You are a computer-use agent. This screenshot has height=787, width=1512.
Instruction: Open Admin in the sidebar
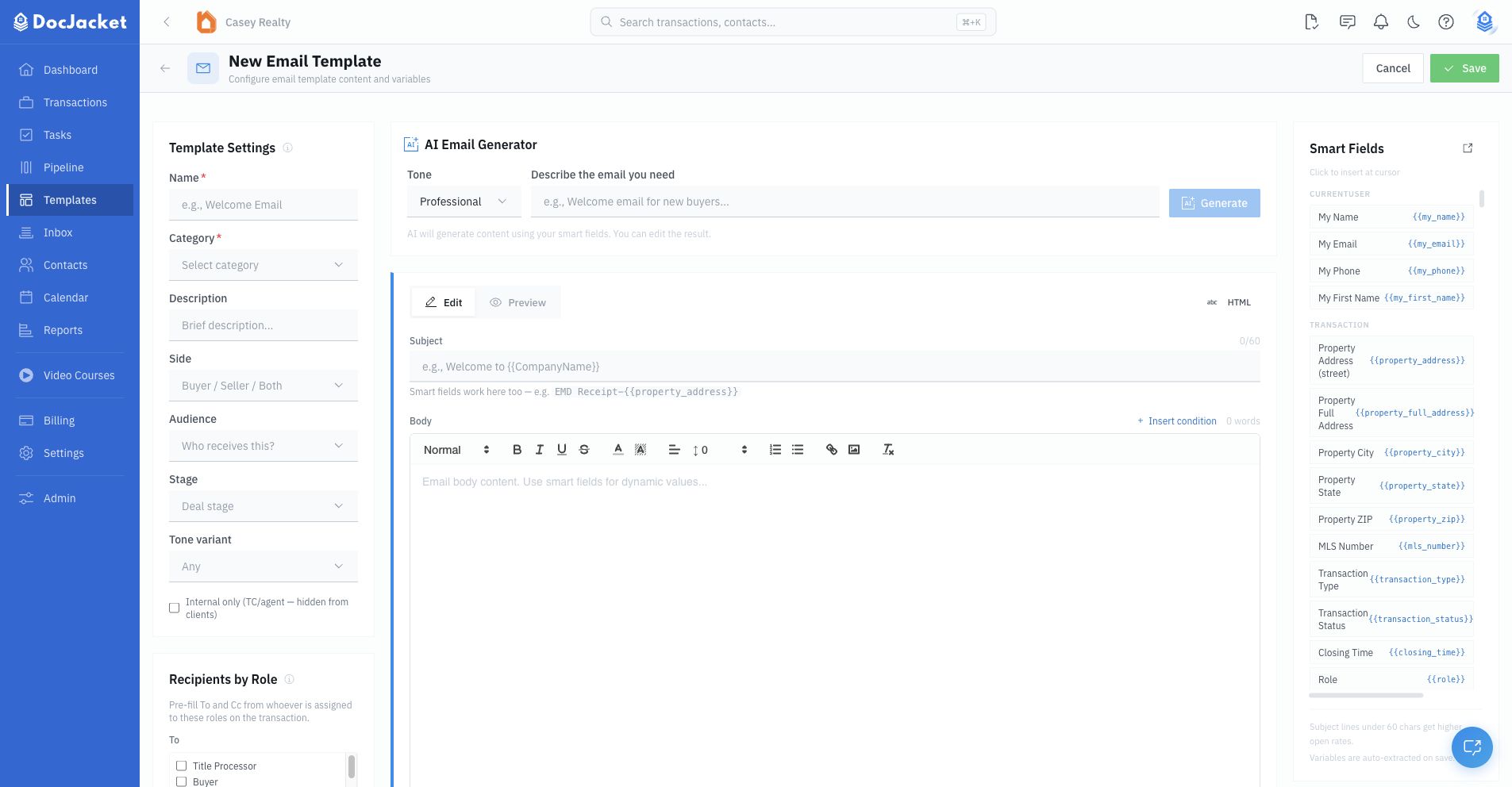[x=70, y=498]
